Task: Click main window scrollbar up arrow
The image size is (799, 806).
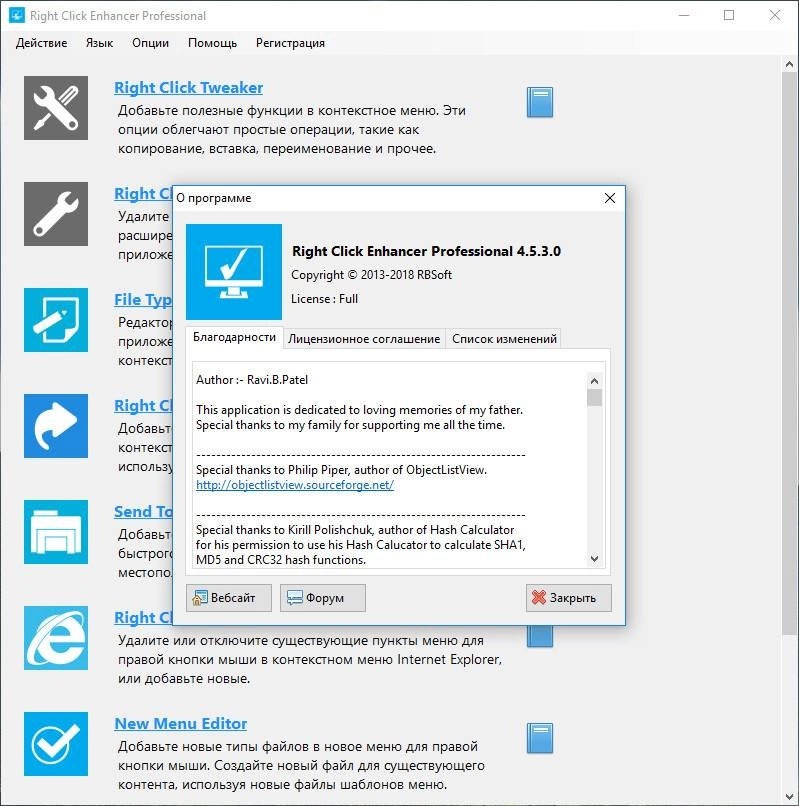Action: (789, 64)
